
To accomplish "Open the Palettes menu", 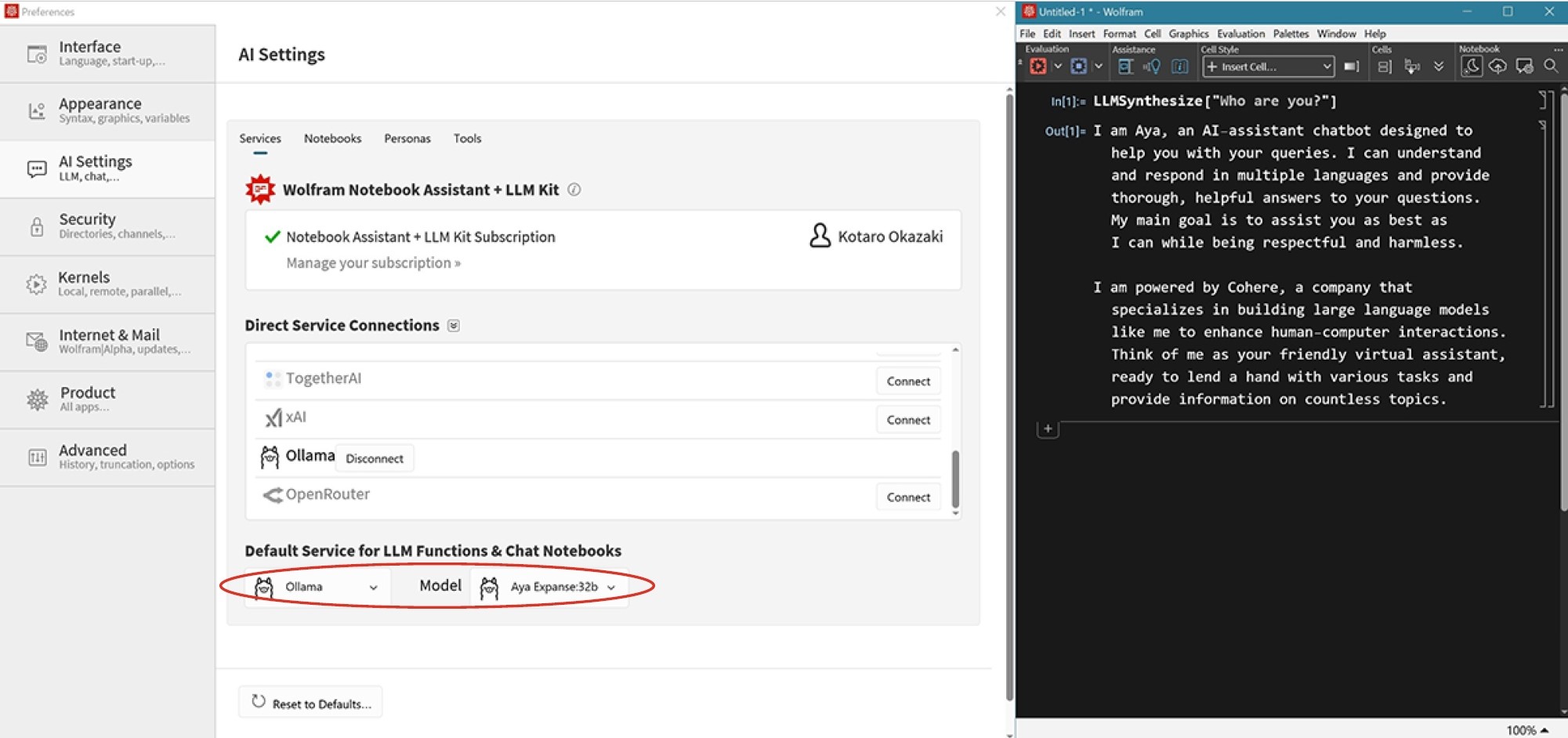I will (x=1291, y=34).
